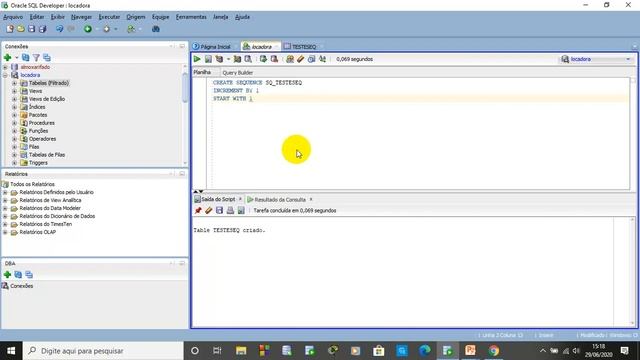Click the Commit icon in the worksheet toolbar

pyautogui.click(x=263, y=59)
